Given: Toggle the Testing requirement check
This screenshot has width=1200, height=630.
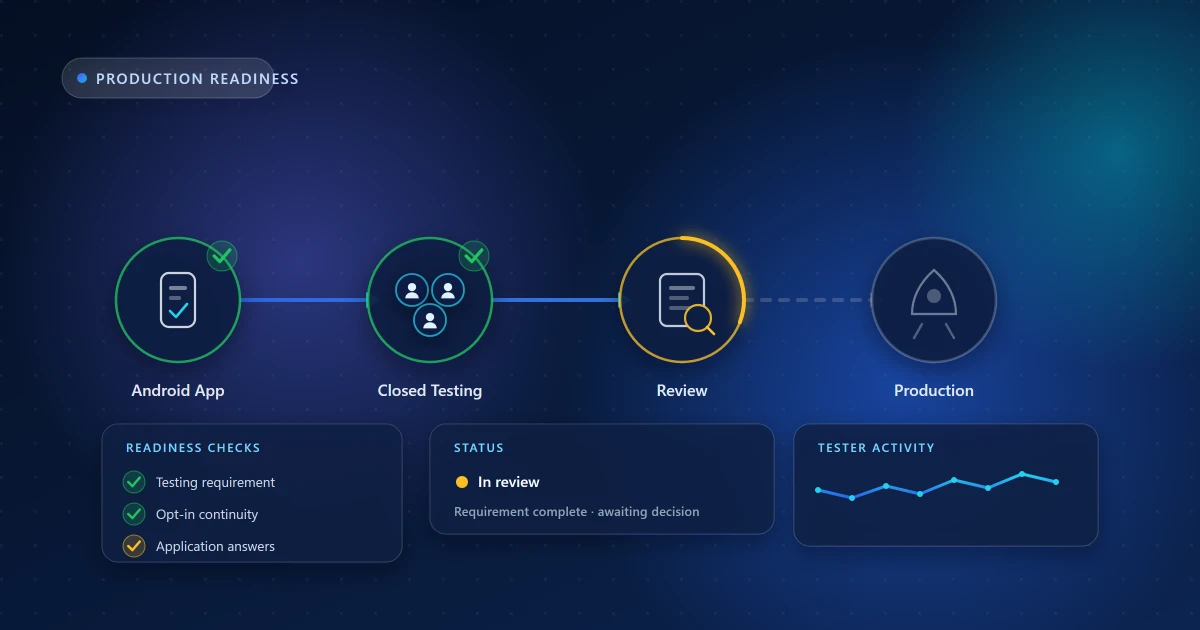Looking at the screenshot, I should click(x=134, y=482).
